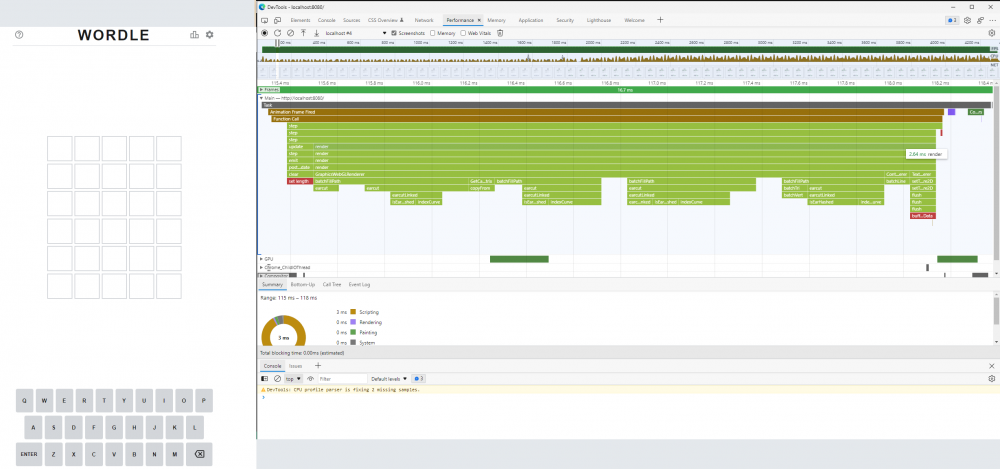Close the Performance tab with its x
This screenshot has height=469, width=1000.
click(x=480, y=20)
